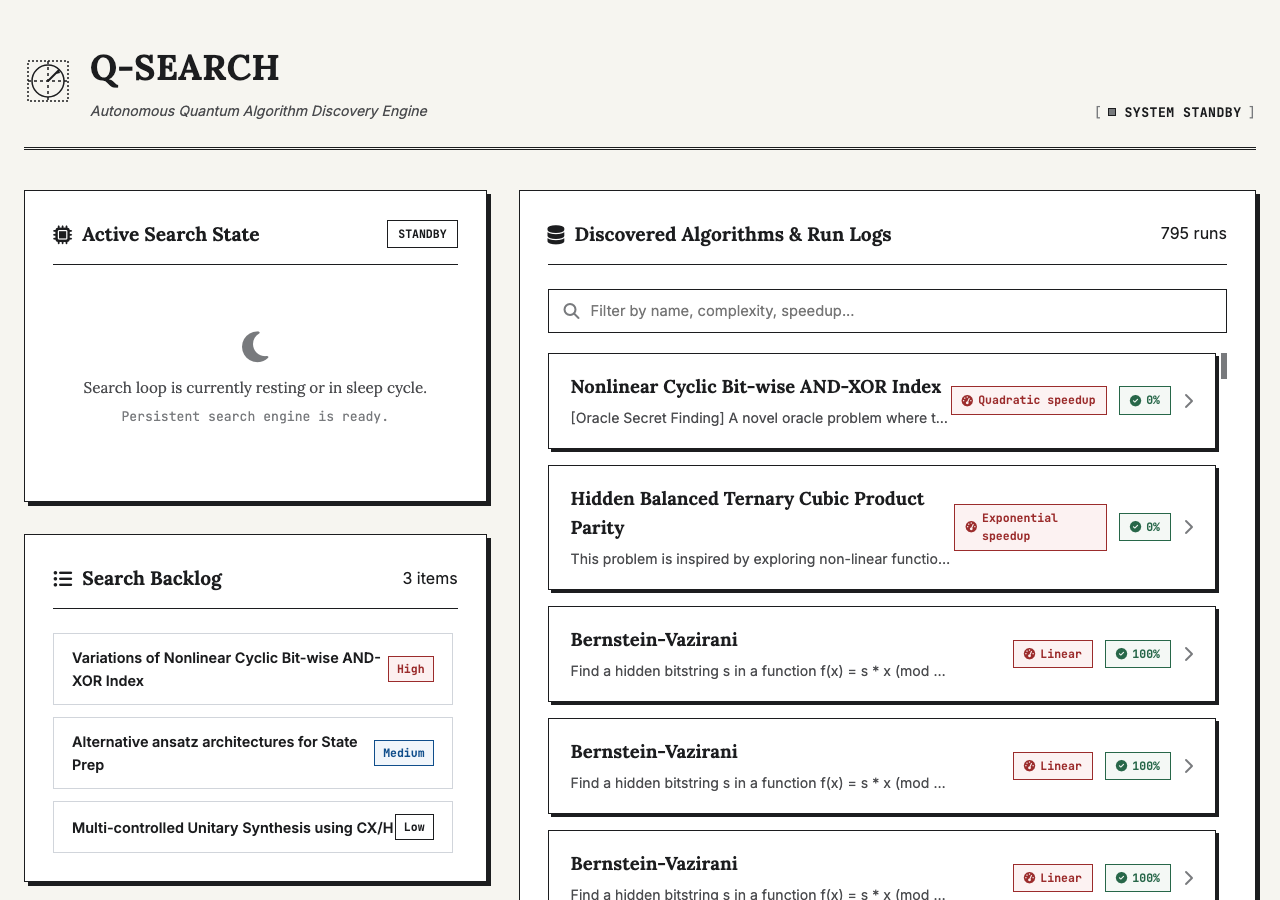
Task: Expand the third Bernstein-Vazirani entry chevron
Action: point(1189,878)
